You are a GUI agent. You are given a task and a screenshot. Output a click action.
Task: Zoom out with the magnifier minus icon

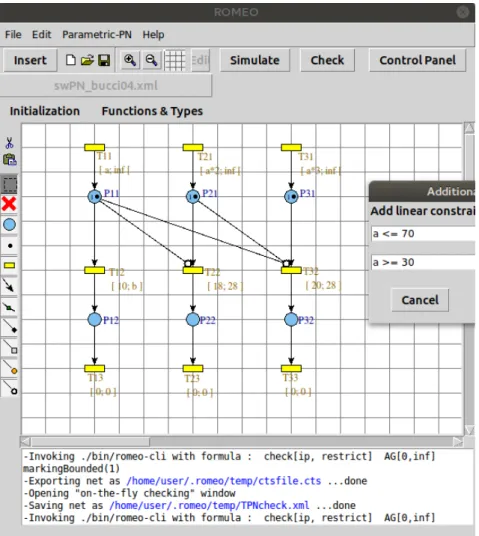pyautogui.click(x=151, y=60)
